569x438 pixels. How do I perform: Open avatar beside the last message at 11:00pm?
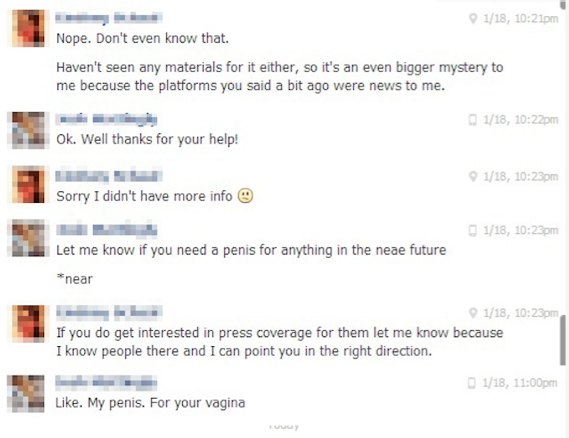coord(28,393)
